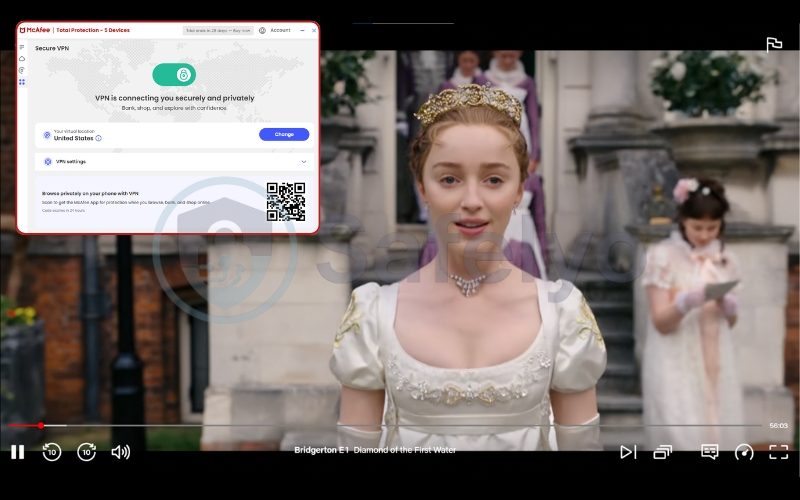Click the remaining time 56:03
800x500 pixels.
pos(779,426)
